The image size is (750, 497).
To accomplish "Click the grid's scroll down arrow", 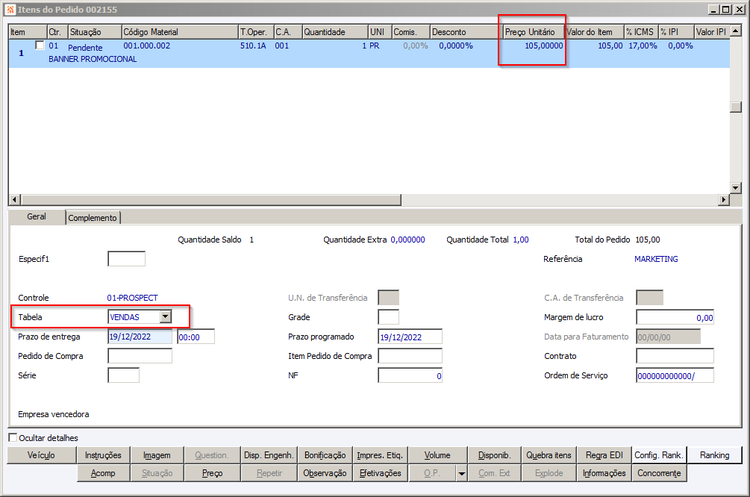I will tap(736, 188).
